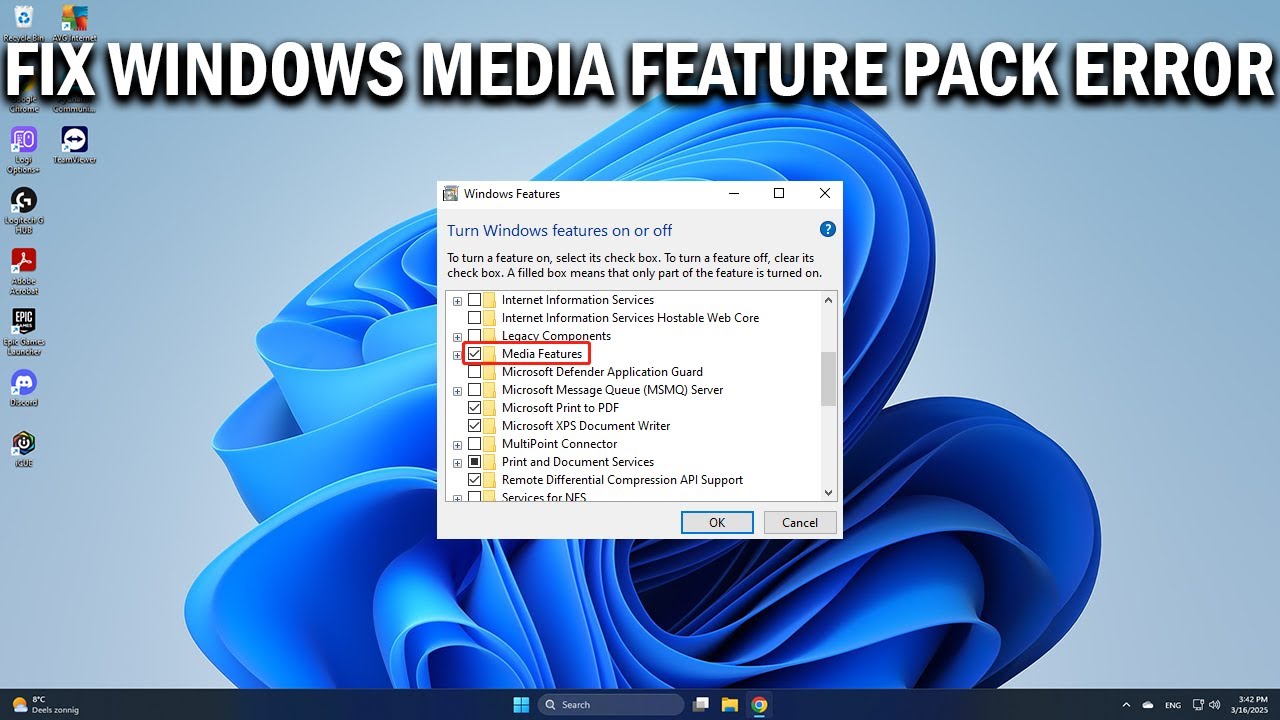Expand the Media Features node
The image size is (1280, 720).
pos(457,355)
